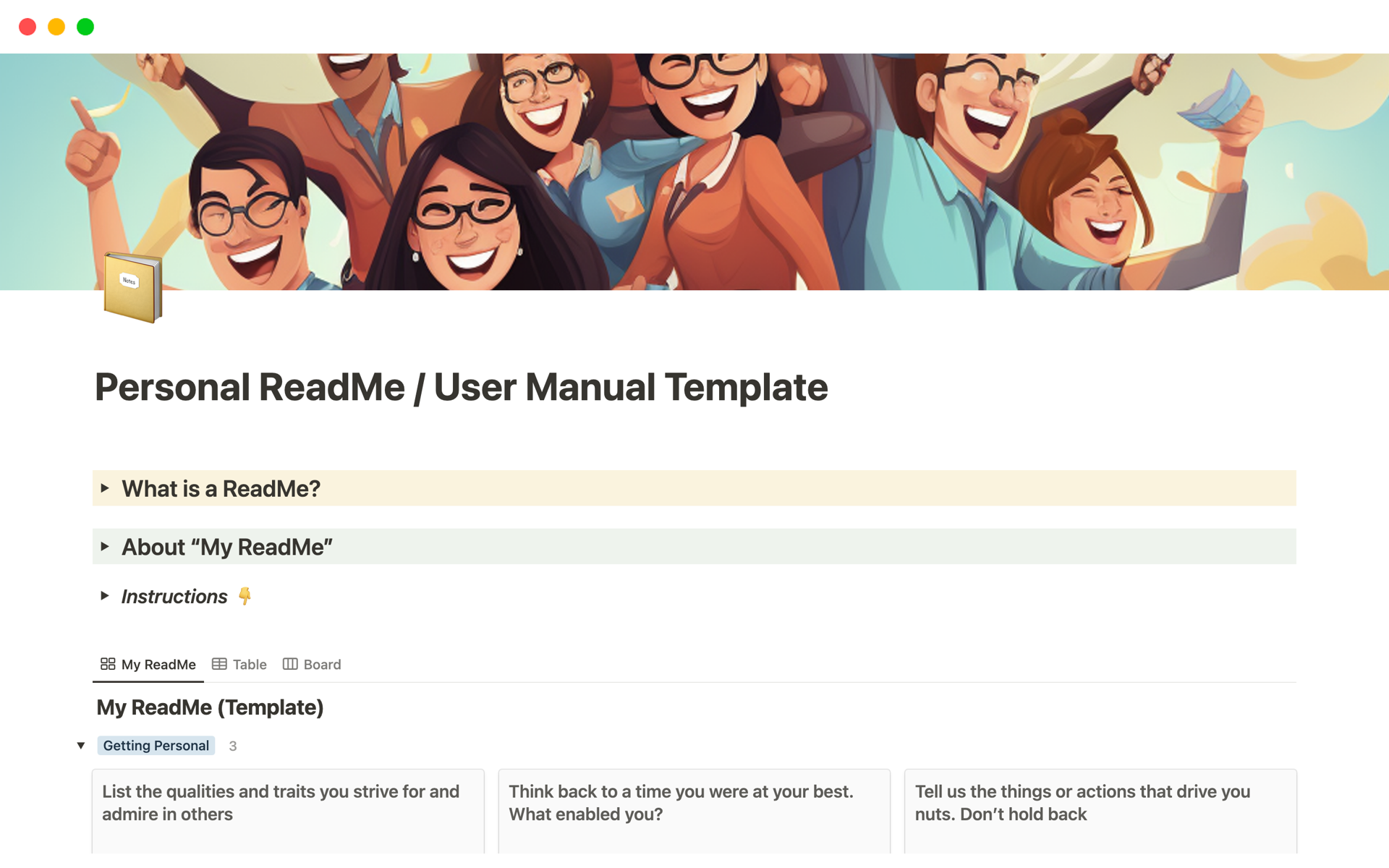Viewport: 1389px width, 868px height.
Task: Select the My ReadMe view tab
Action: pos(158,664)
